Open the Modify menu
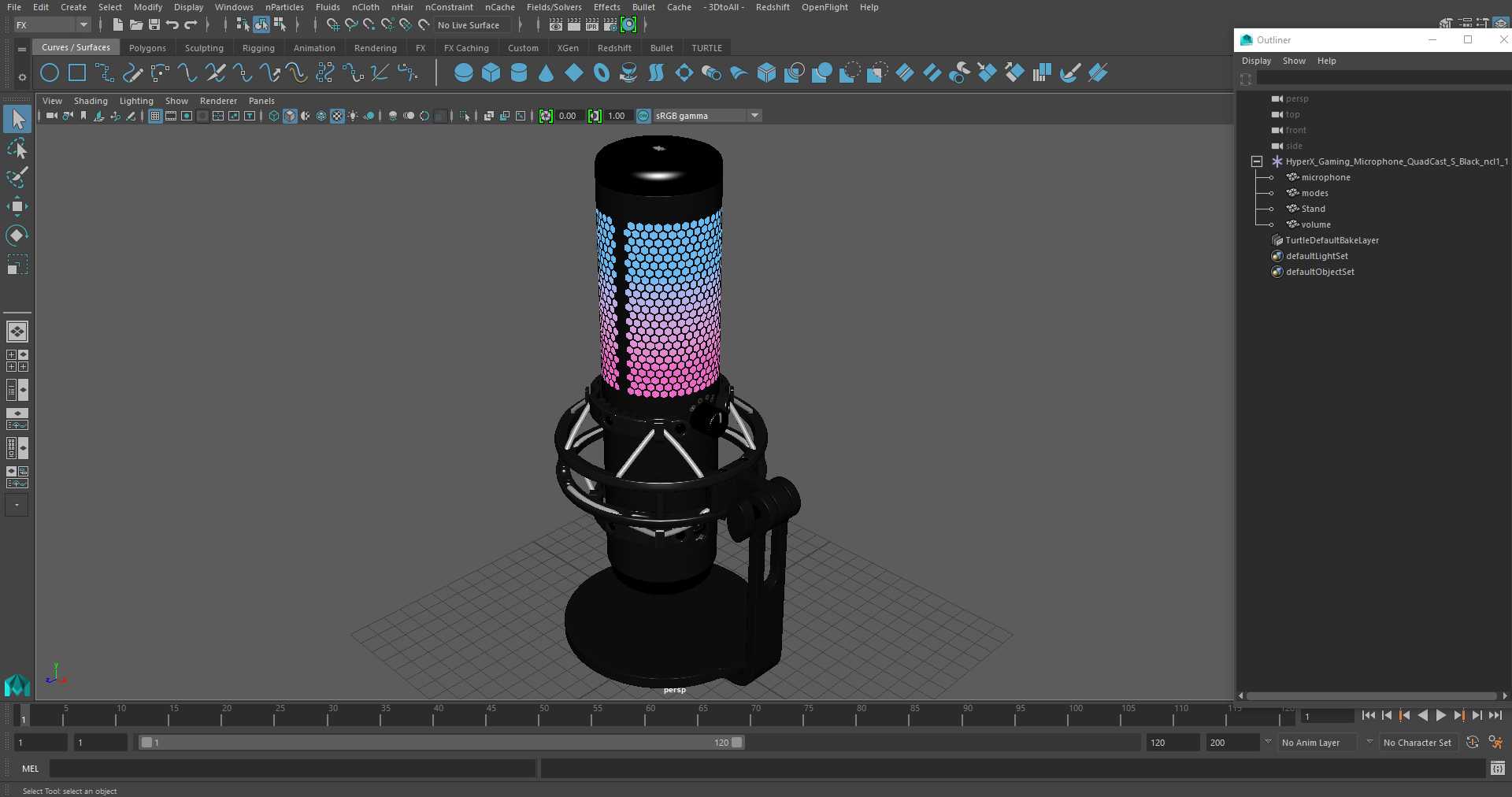 pos(148,7)
